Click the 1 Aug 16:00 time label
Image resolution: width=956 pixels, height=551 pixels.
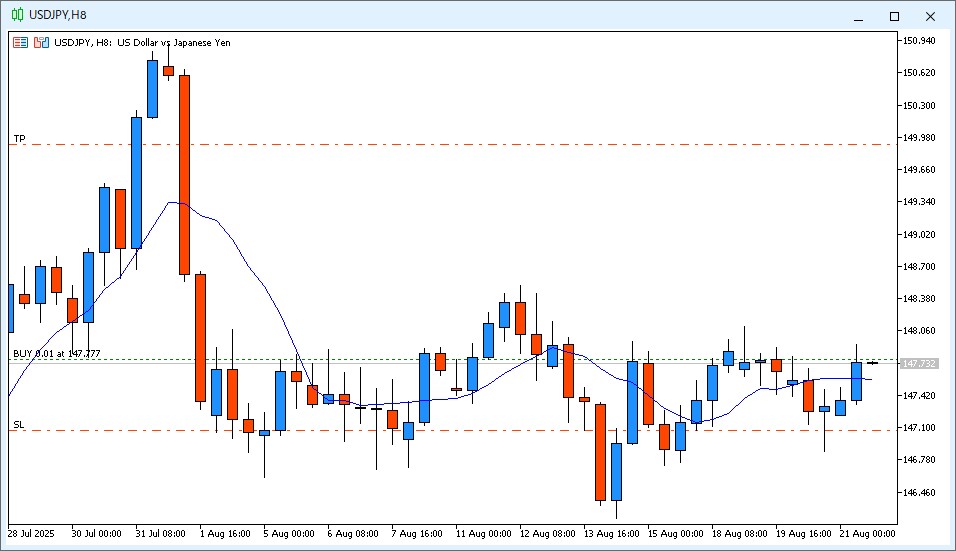[225, 534]
